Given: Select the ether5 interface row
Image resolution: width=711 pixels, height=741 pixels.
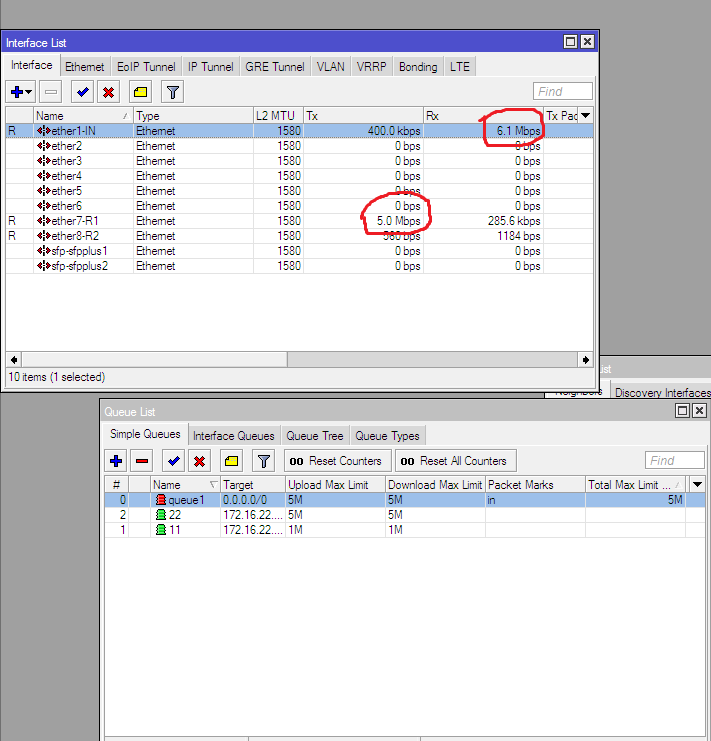Looking at the screenshot, I should pyautogui.click(x=300, y=191).
